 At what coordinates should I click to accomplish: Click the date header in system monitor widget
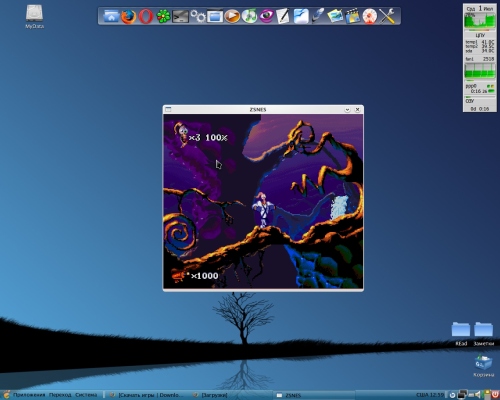(x=480, y=8)
